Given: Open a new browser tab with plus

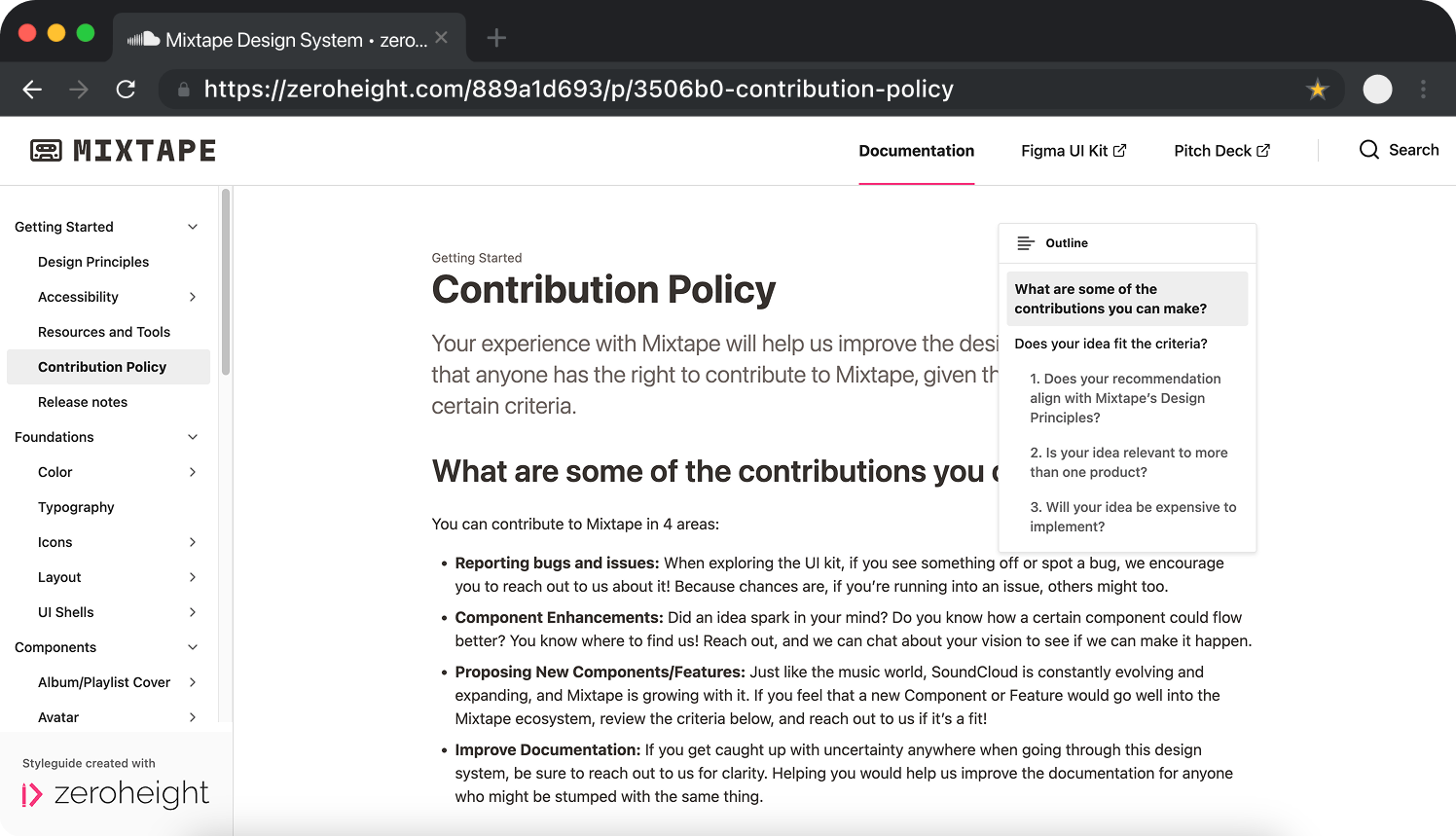Looking at the screenshot, I should pyautogui.click(x=496, y=38).
